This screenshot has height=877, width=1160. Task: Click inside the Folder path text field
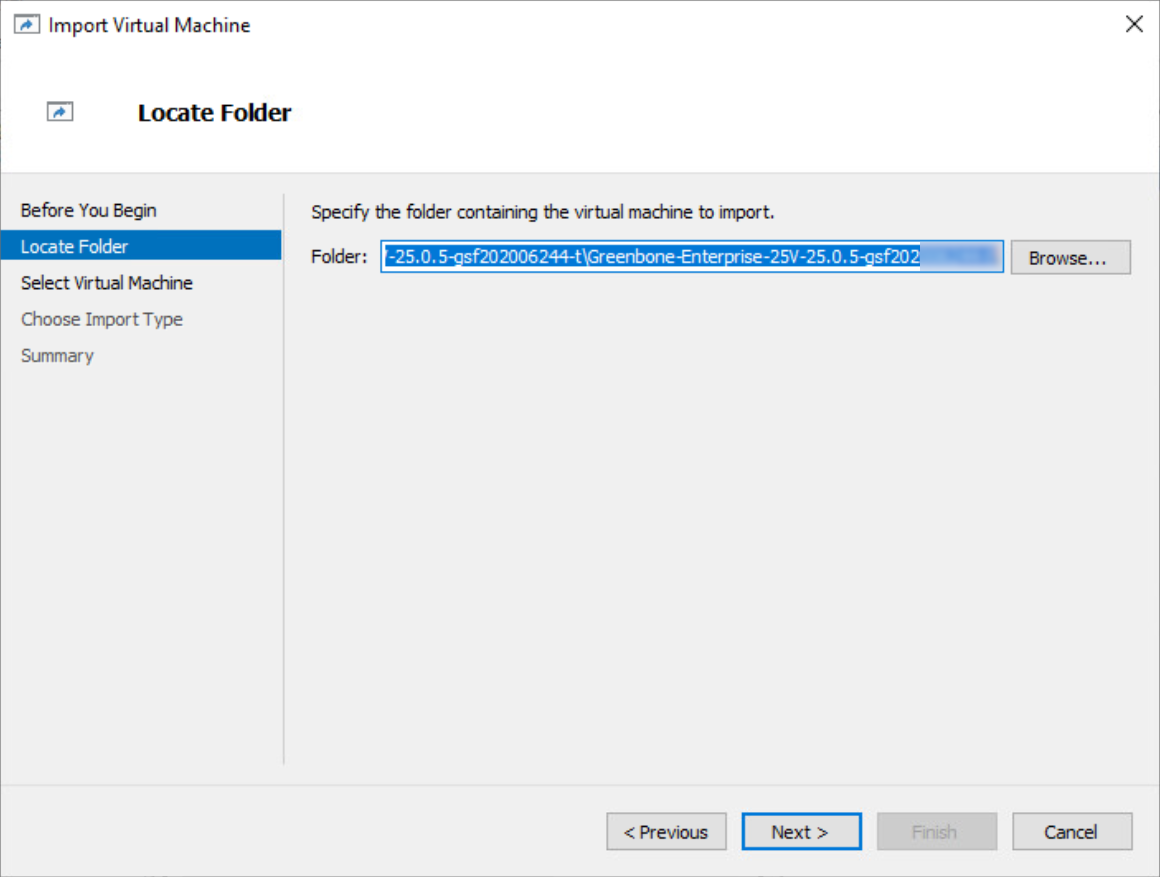(692, 257)
